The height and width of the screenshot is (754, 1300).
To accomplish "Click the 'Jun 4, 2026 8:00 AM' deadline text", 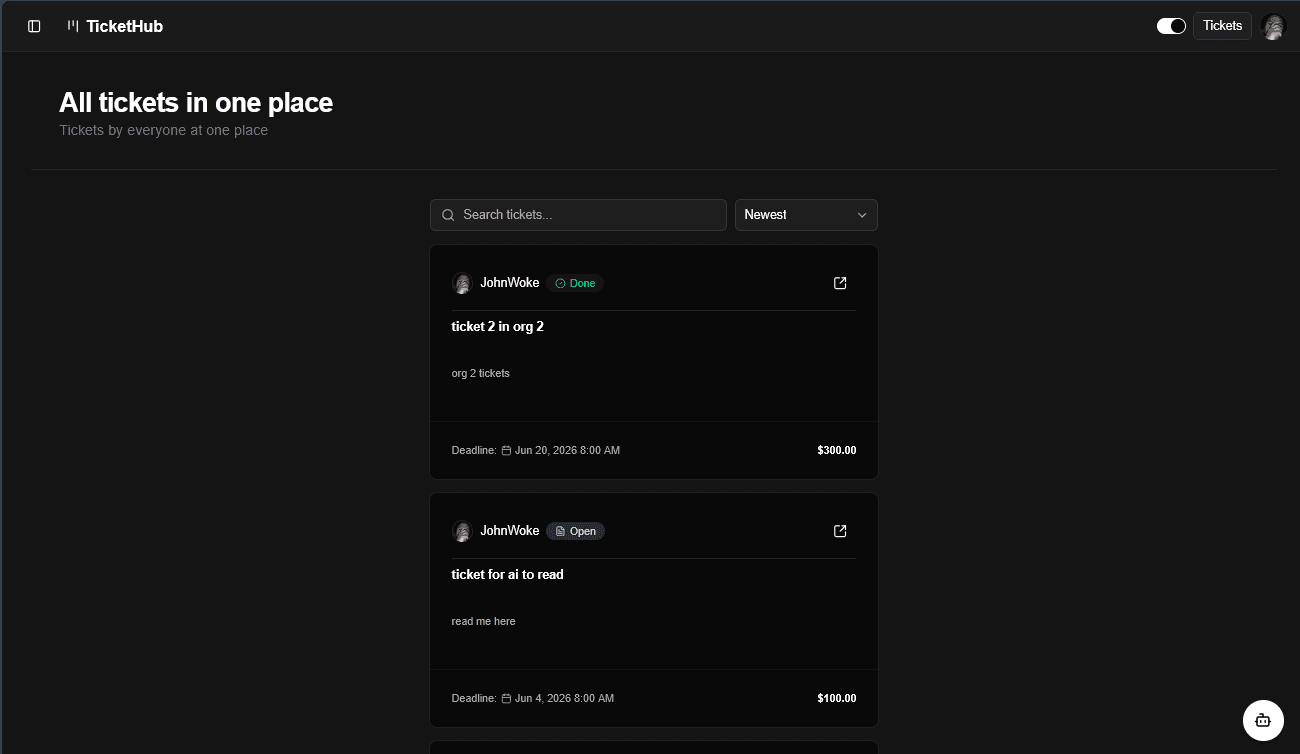I will (565, 698).
